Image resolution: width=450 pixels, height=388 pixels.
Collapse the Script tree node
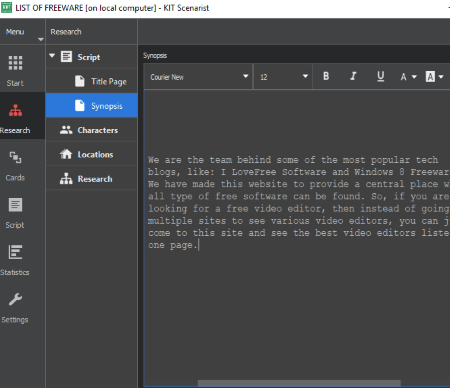pos(52,56)
